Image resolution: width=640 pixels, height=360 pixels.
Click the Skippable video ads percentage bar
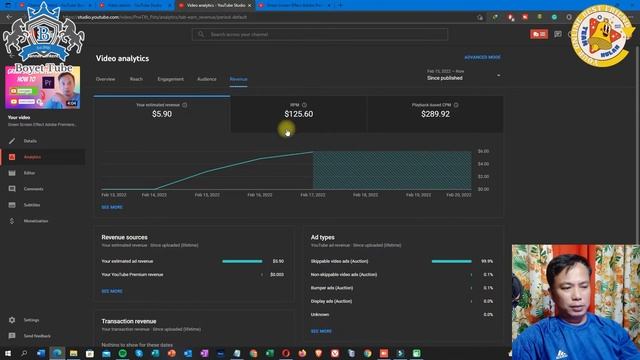(x=452, y=261)
